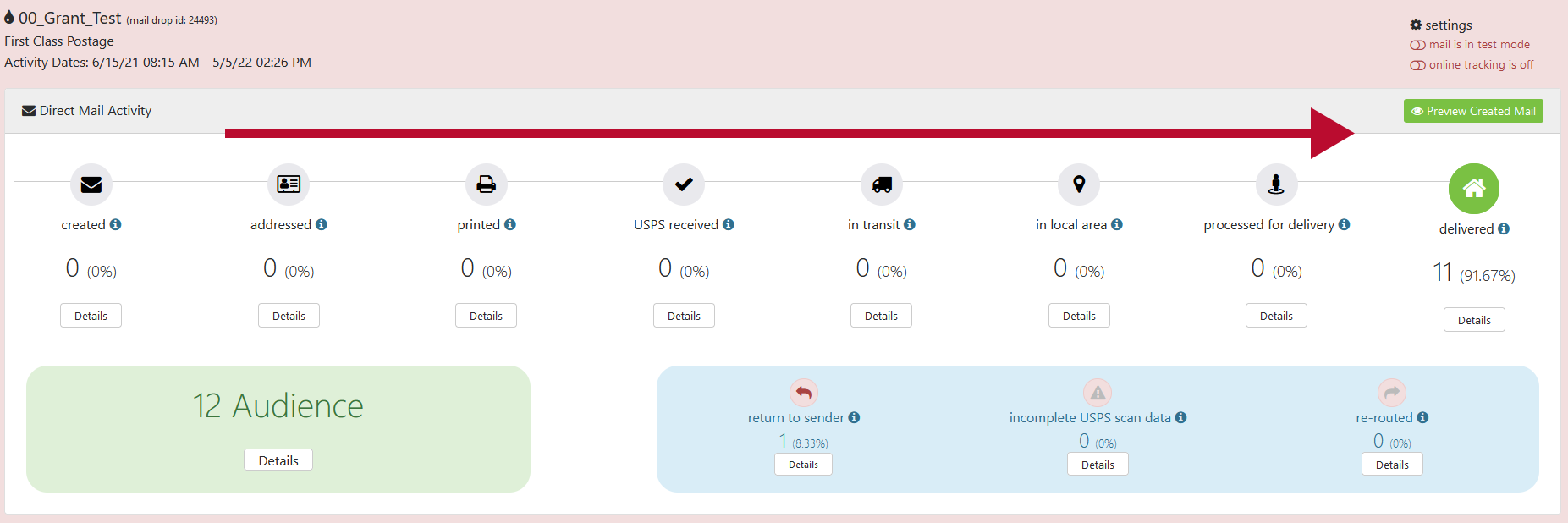Screen dimensions: 1568x523
Task: Click the 00_Grant_Test campaign title
Action: pos(70,18)
